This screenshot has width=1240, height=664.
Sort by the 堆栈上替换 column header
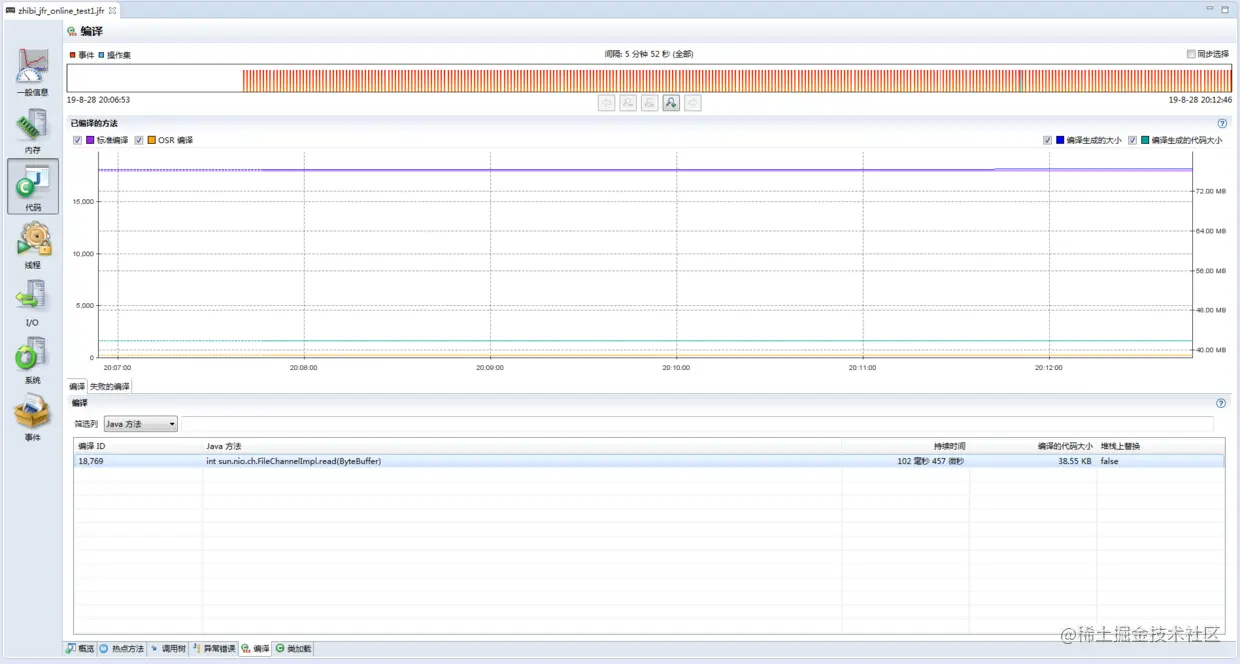[x=1160, y=446]
